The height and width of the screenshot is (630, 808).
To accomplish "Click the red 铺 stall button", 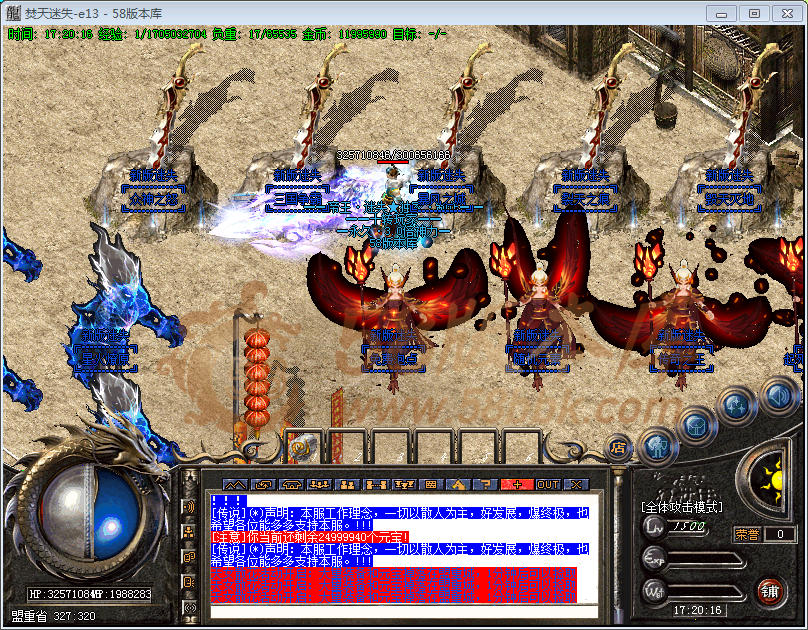I will click(770, 591).
